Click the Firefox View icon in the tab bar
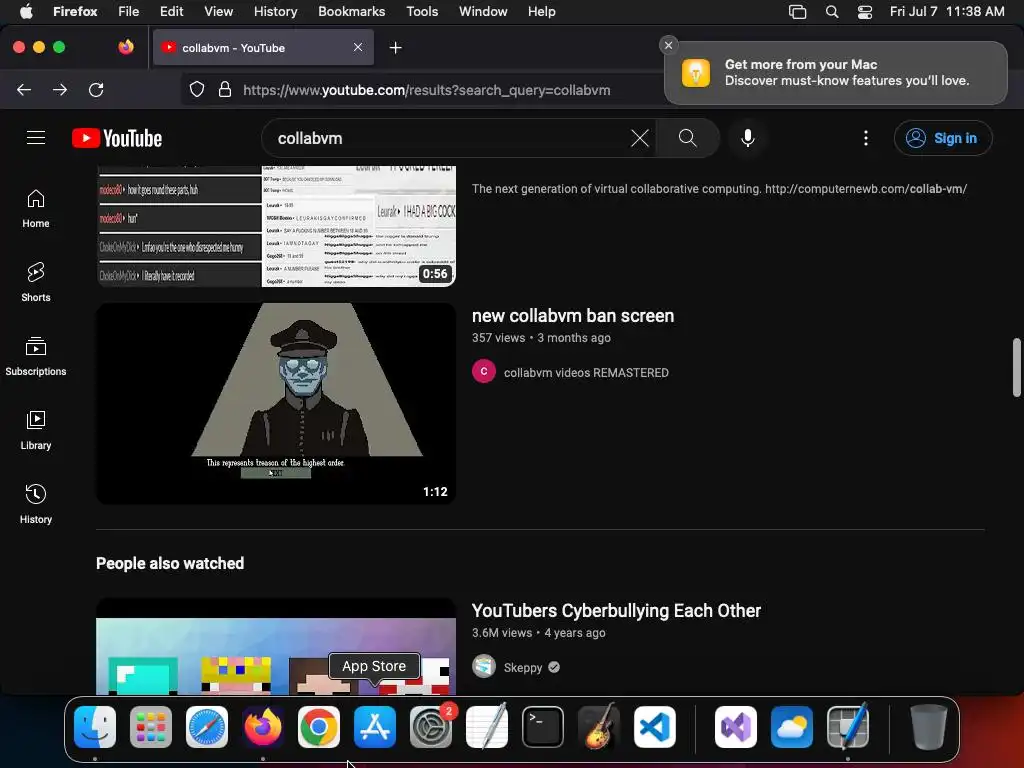This screenshot has width=1024, height=768. click(x=126, y=47)
